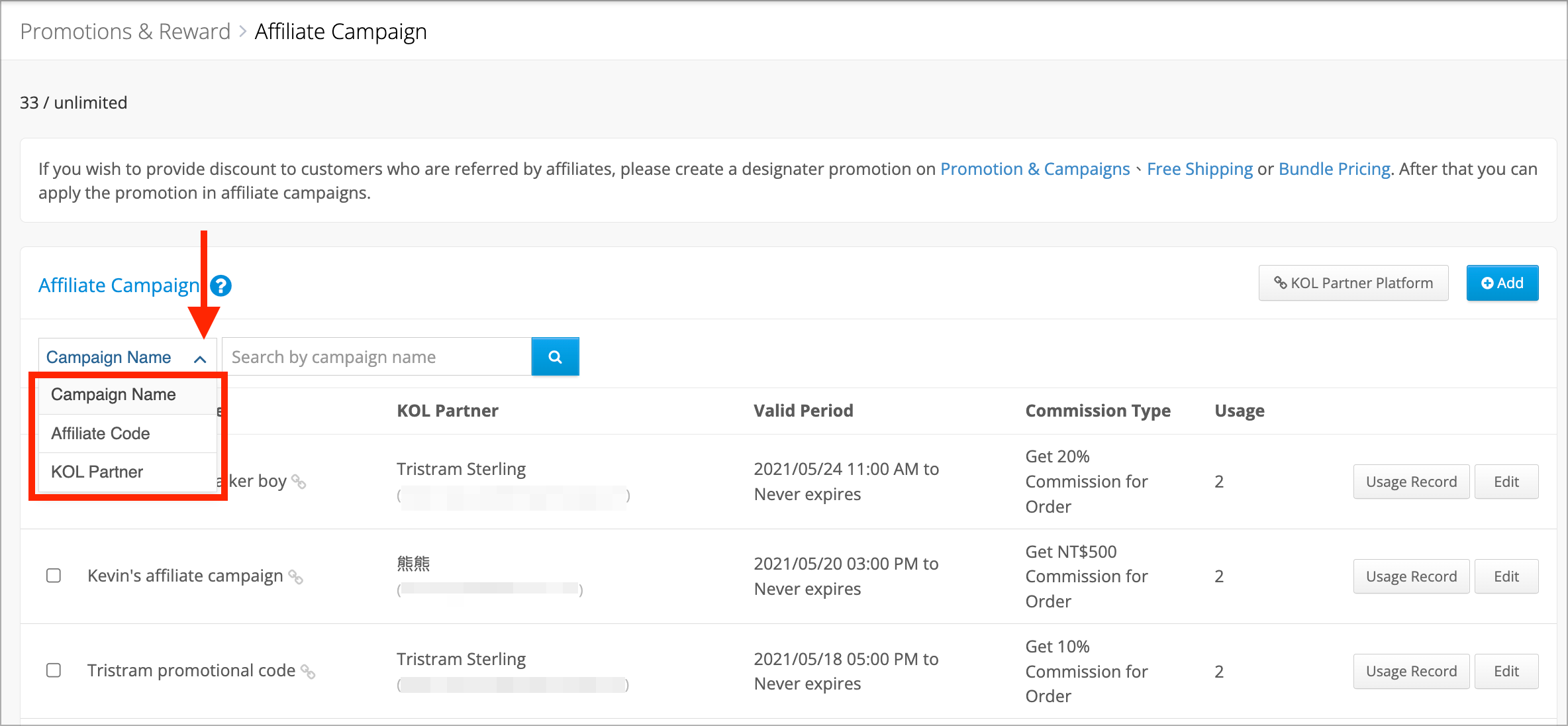The height and width of the screenshot is (726, 1568).
Task: Select '33 / unlimited' count text
Action: point(73,103)
